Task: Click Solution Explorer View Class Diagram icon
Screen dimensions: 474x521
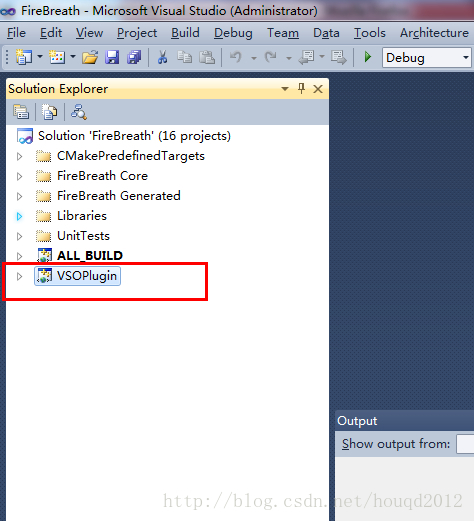Action: pos(79,112)
